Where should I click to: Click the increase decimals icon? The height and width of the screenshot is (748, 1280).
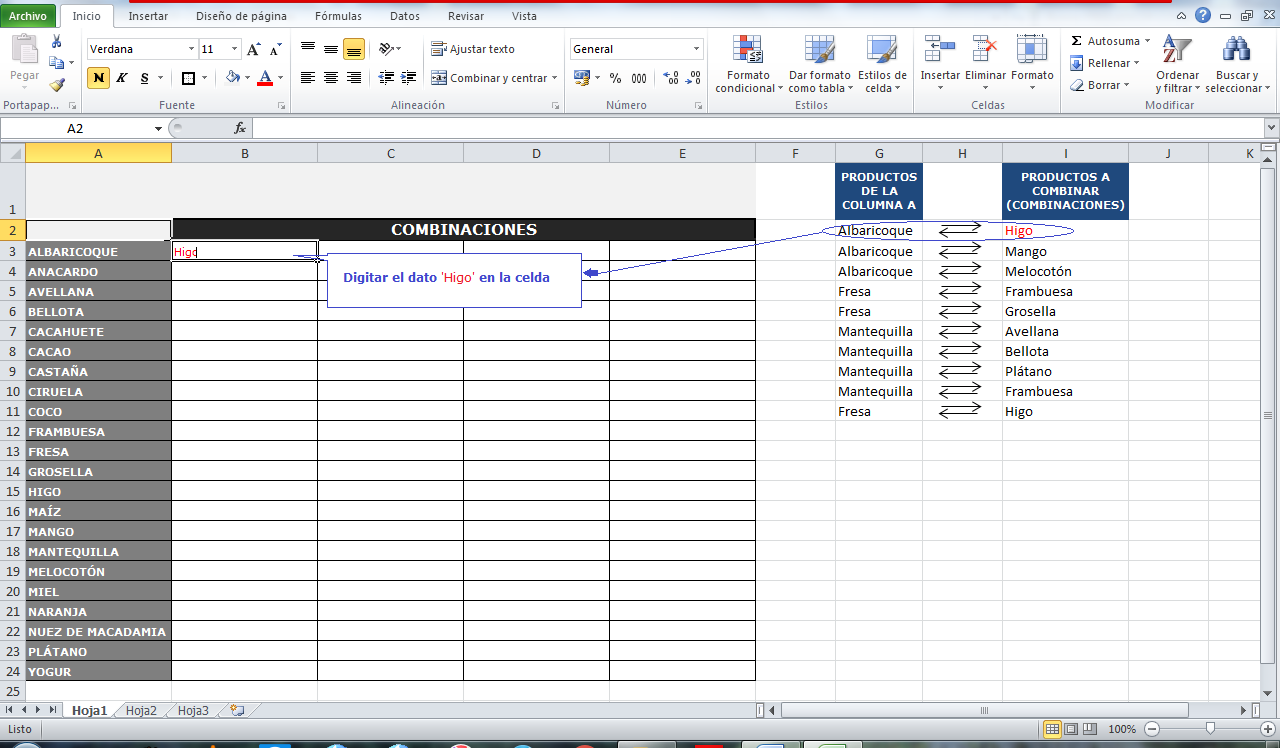[x=671, y=78]
